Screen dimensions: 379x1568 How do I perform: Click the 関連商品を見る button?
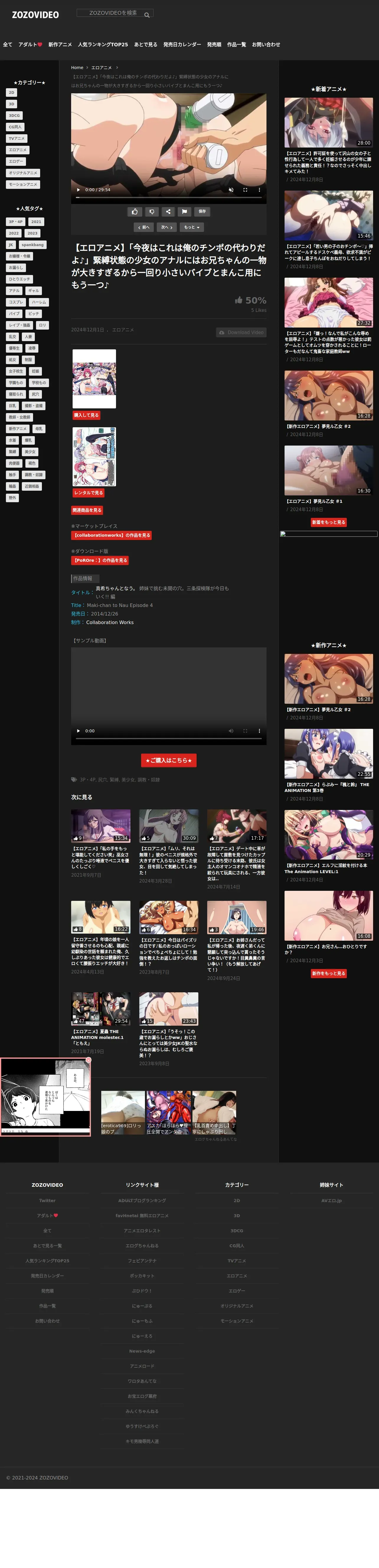pos(87,510)
